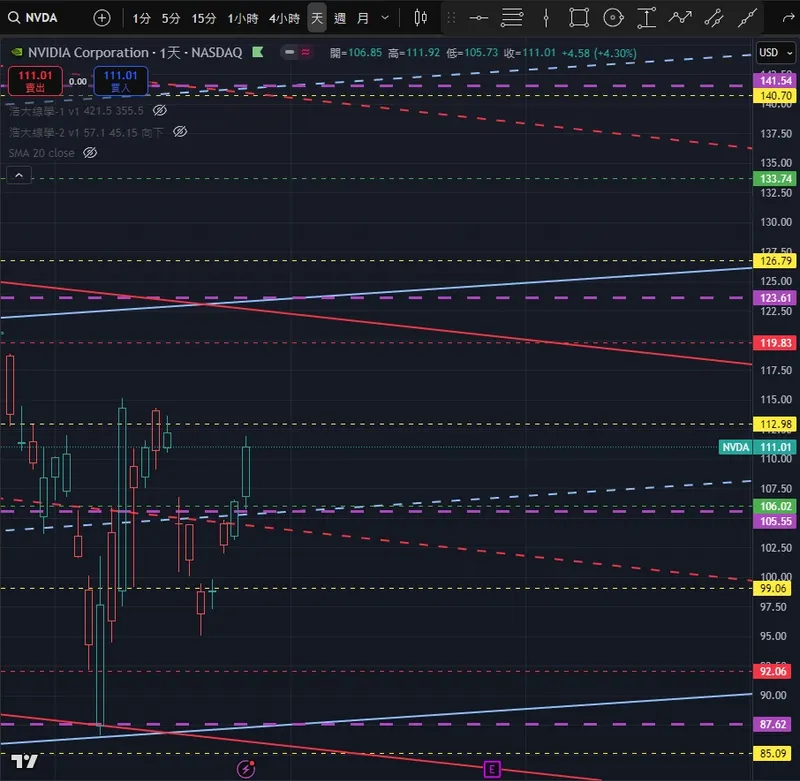Click the 133.74 green price label
The image size is (800, 781).
[775, 179]
